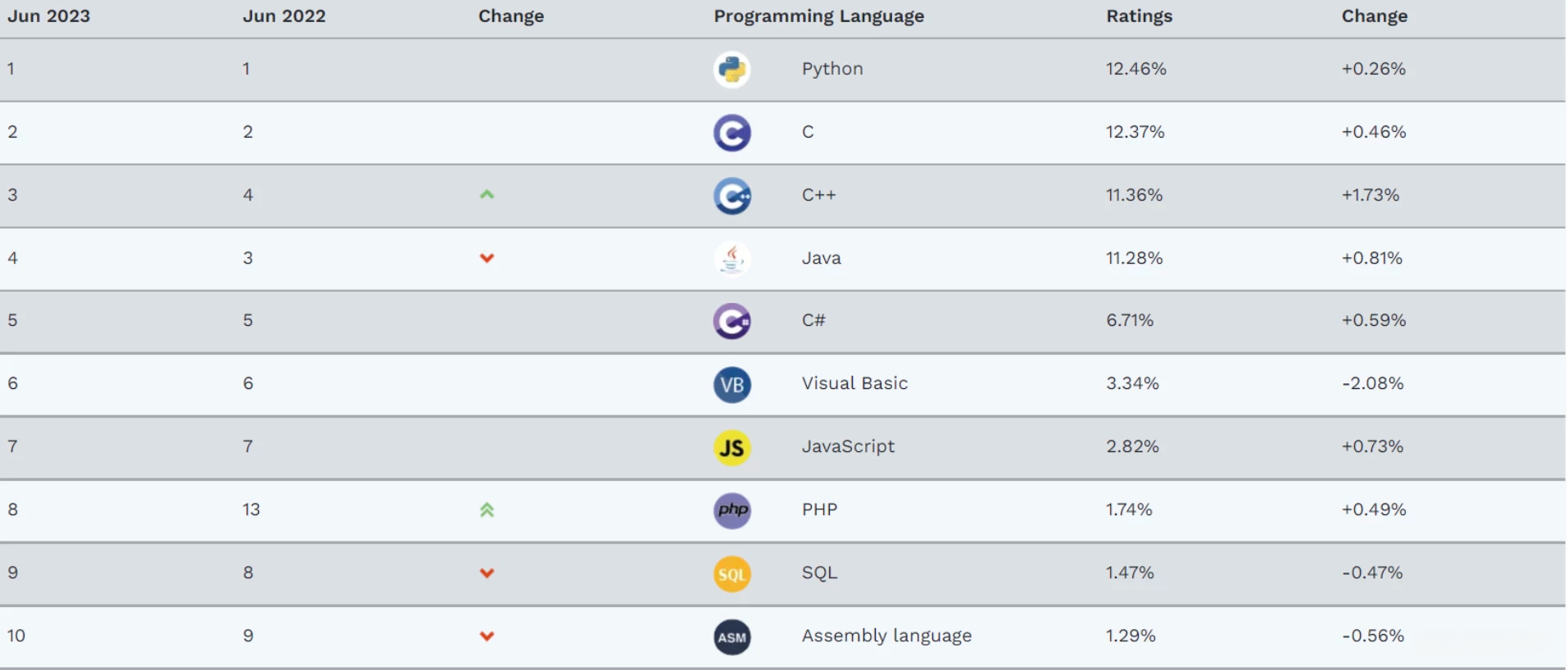Click the Jun 2023 column header
This screenshot has height=670, width=1568.
49,16
